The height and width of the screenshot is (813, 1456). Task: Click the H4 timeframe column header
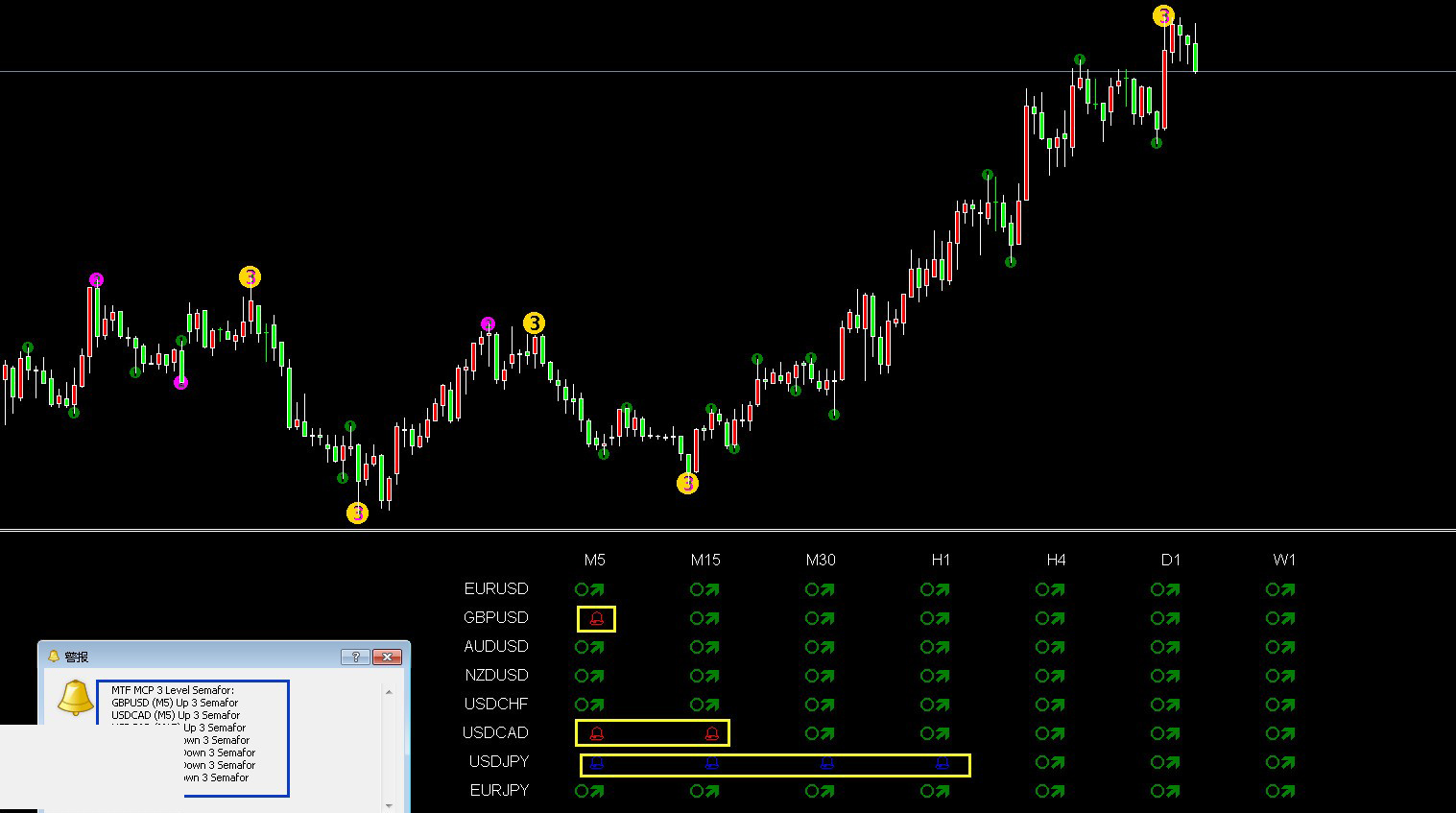click(1056, 560)
